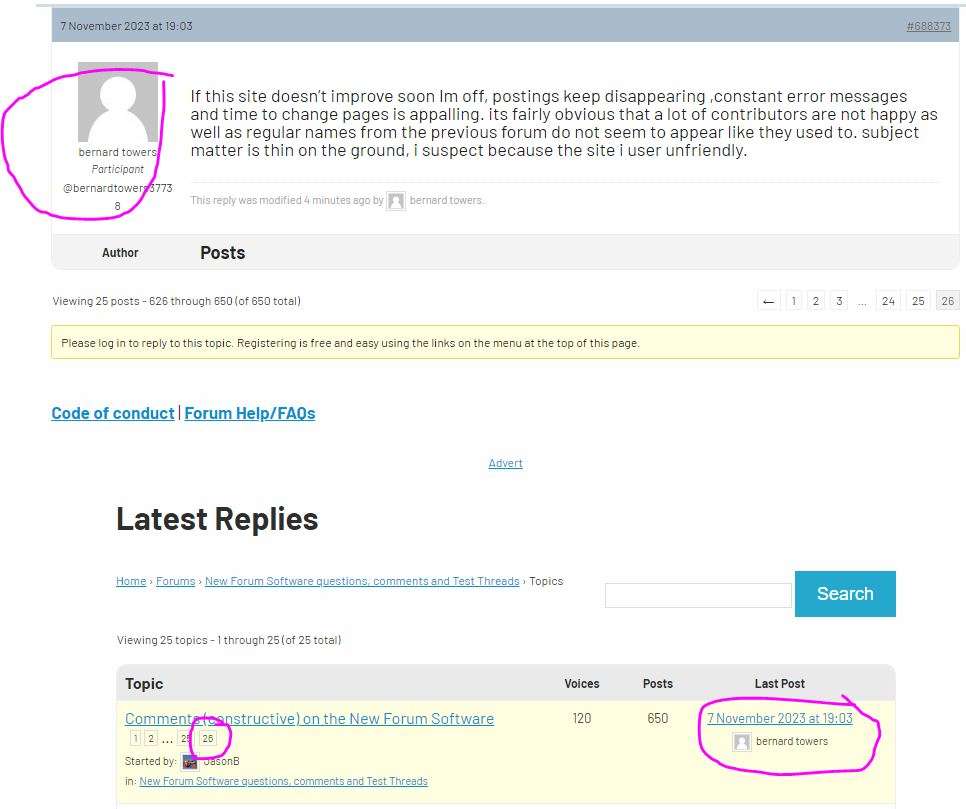Click the 'Please log in to reply' notice
Viewport: 966px width, 809px height.
505,343
